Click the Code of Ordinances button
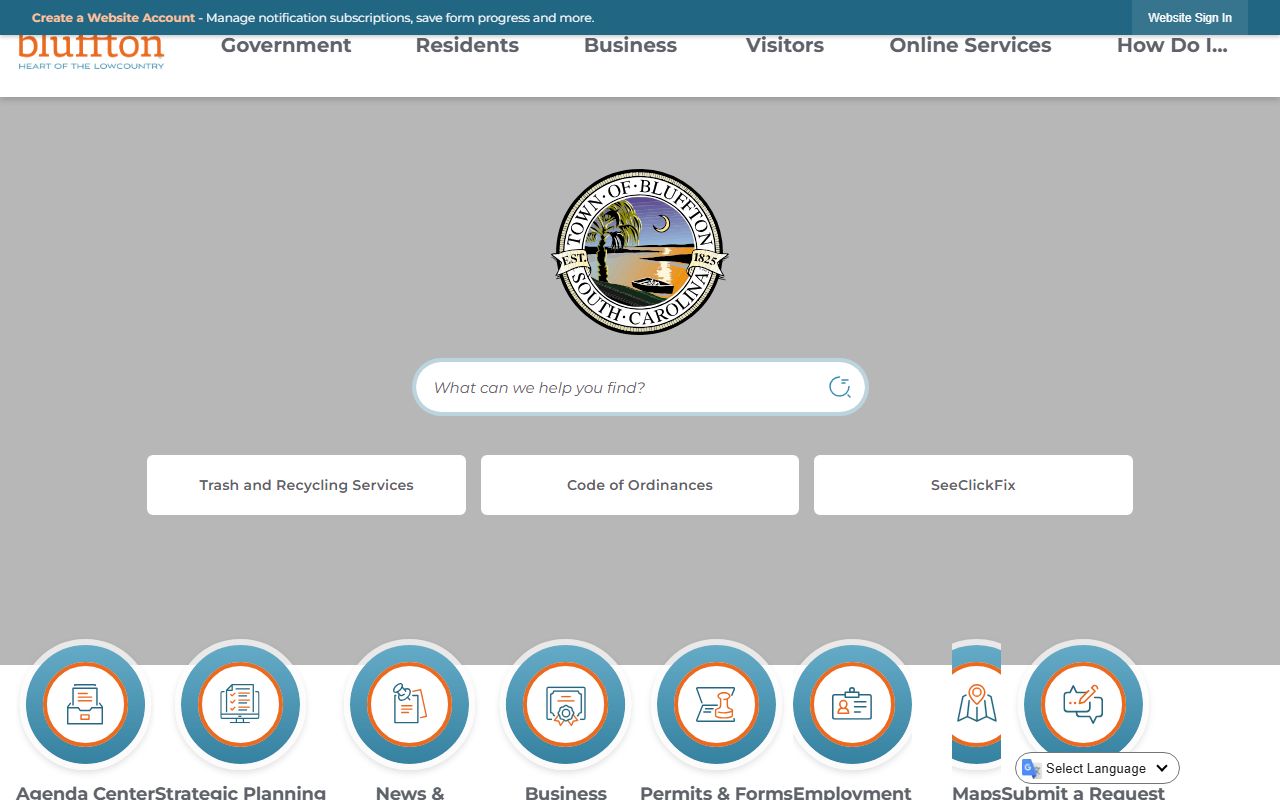The height and width of the screenshot is (800, 1280). click(x=640, y=485)
